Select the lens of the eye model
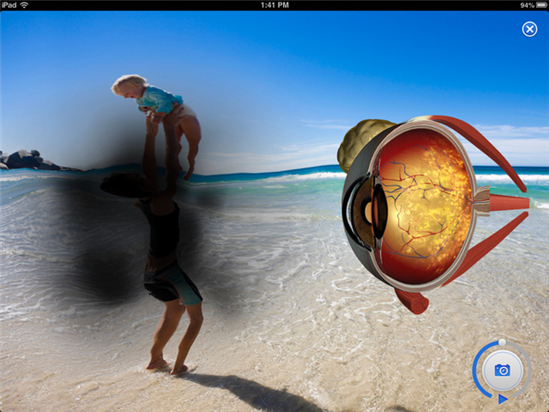 [x=378, y=211]
